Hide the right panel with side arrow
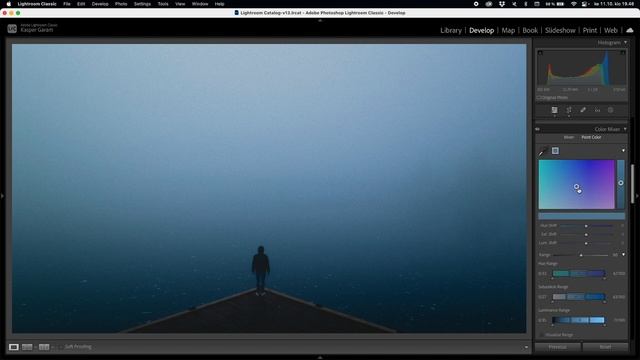 (x=637, y=196)
